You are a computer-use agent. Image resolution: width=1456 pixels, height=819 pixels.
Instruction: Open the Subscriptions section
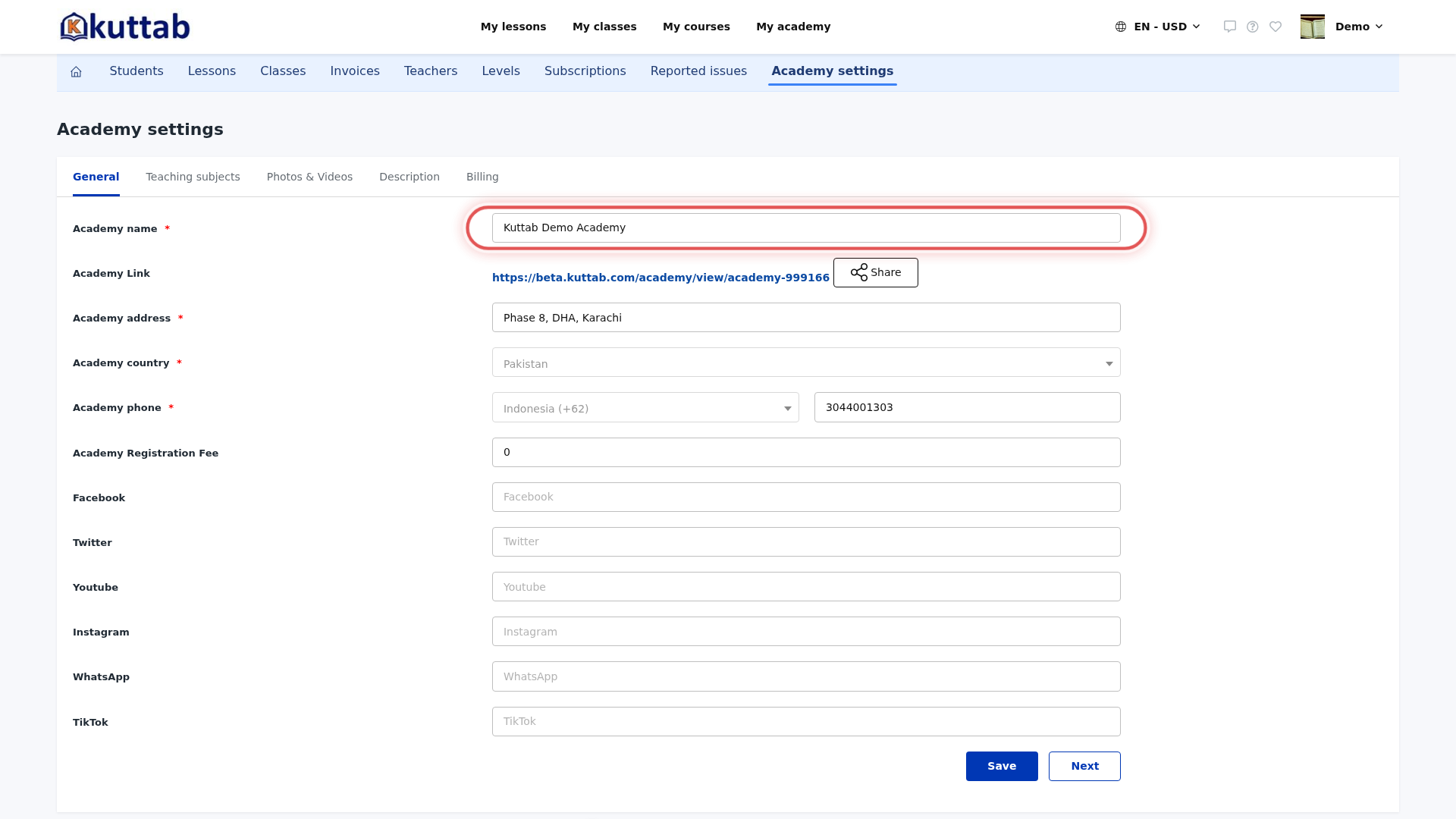pyautogui.click(x=585, y=71)
